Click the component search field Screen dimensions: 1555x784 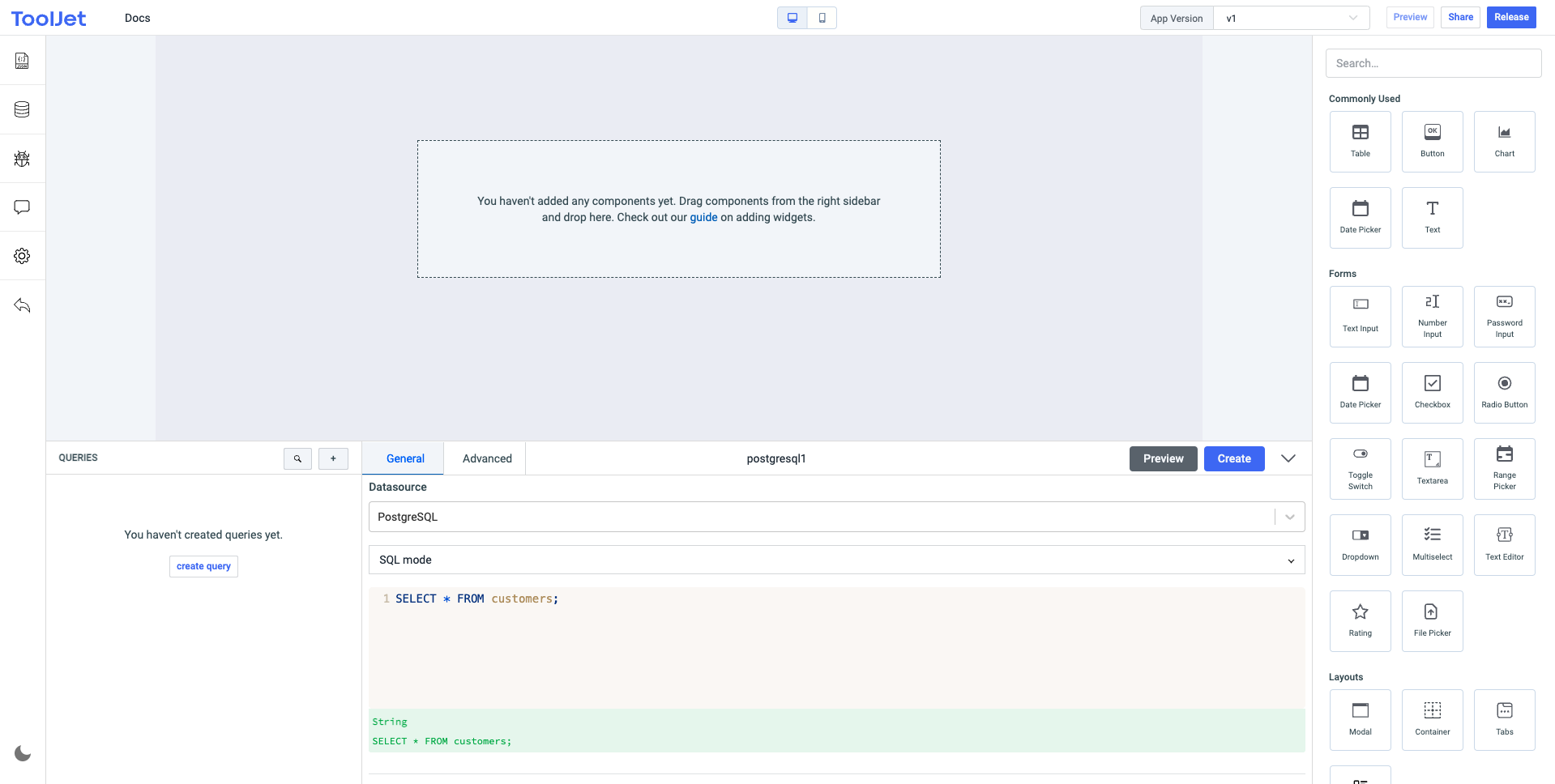(x=1433, y=63)
